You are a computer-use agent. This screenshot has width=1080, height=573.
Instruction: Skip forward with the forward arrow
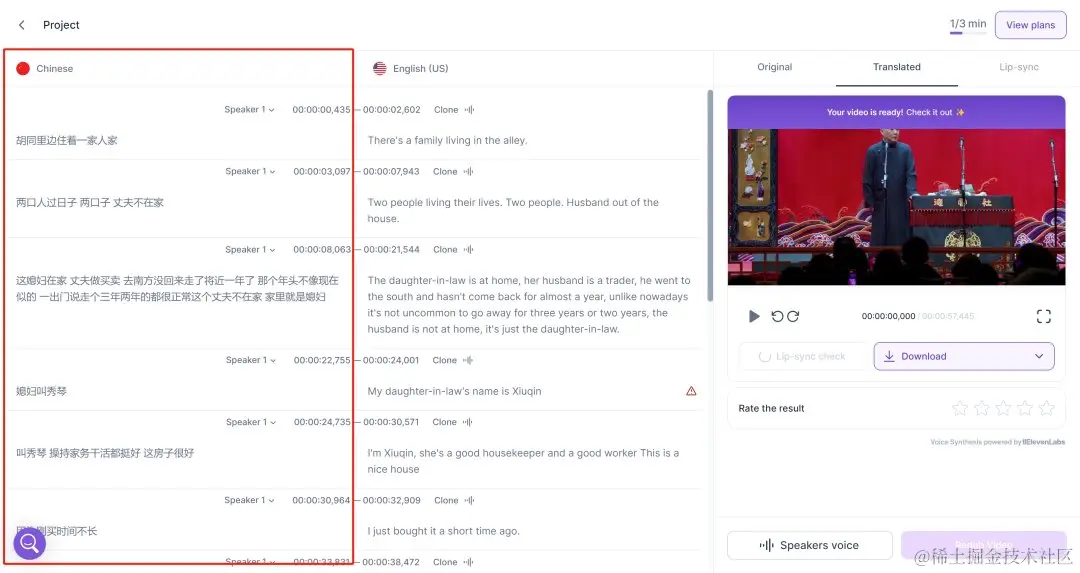(793, 316)
